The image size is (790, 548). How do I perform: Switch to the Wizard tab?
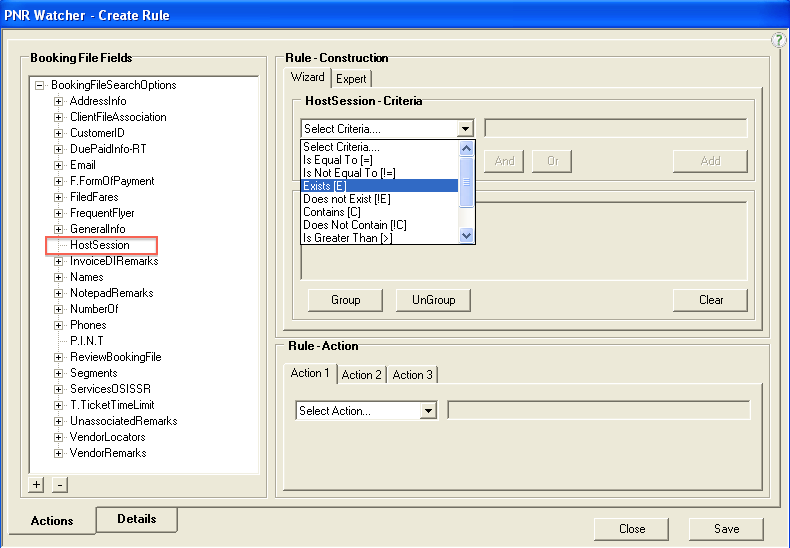pyautogui.click(x=307, y=77)
